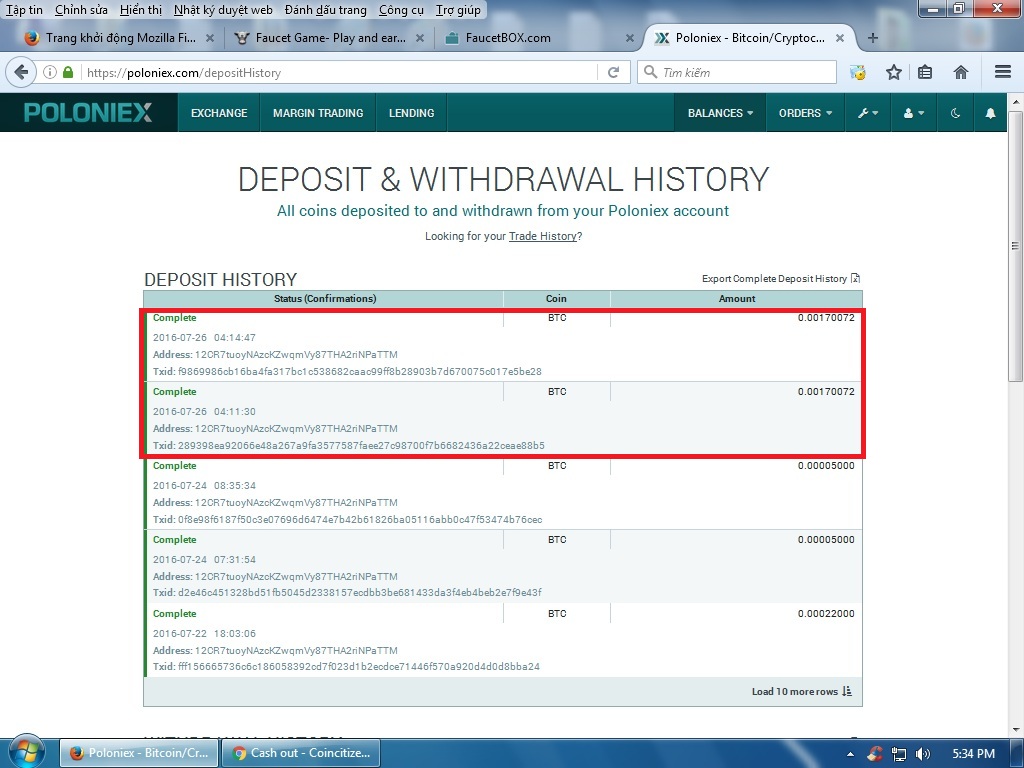Click the Status (Confirmations) column header

325,298
